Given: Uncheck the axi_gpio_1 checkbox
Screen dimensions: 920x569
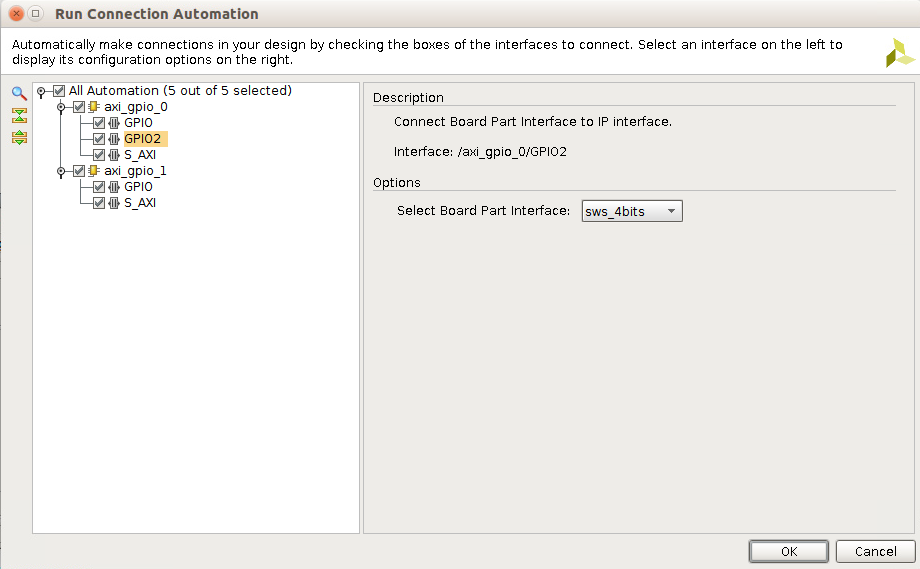Looking at the screenshot, I should [79, 171].
